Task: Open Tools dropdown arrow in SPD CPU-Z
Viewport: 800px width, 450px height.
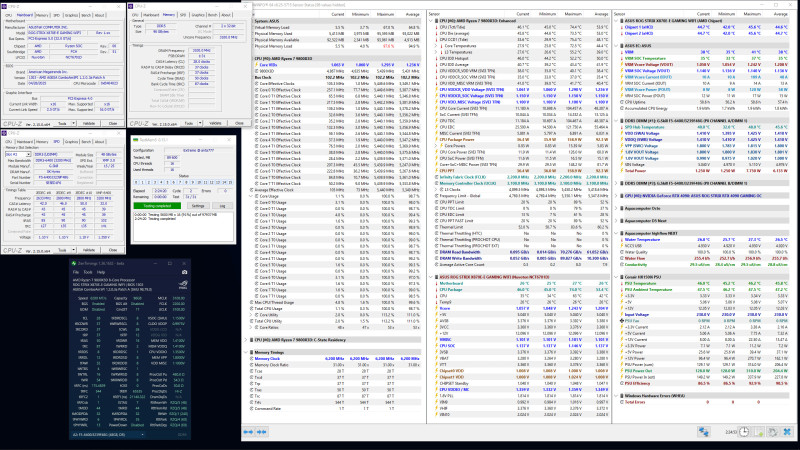Action: [73, 250]
